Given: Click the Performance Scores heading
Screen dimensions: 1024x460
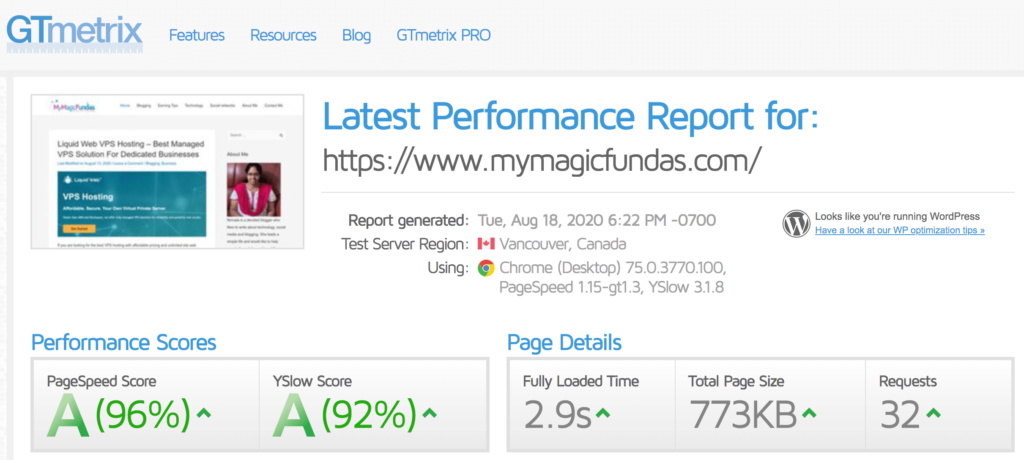Looking at the screenshot, I should point(123,342).
